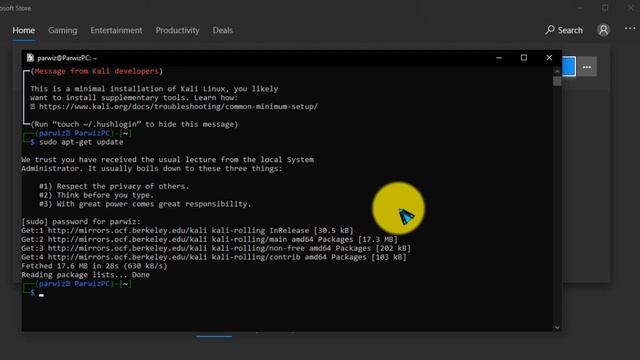Viewport: 640px width, 360px height.
Task: Click the terminal scrollbar down arrow
Action: pos(557,327)
